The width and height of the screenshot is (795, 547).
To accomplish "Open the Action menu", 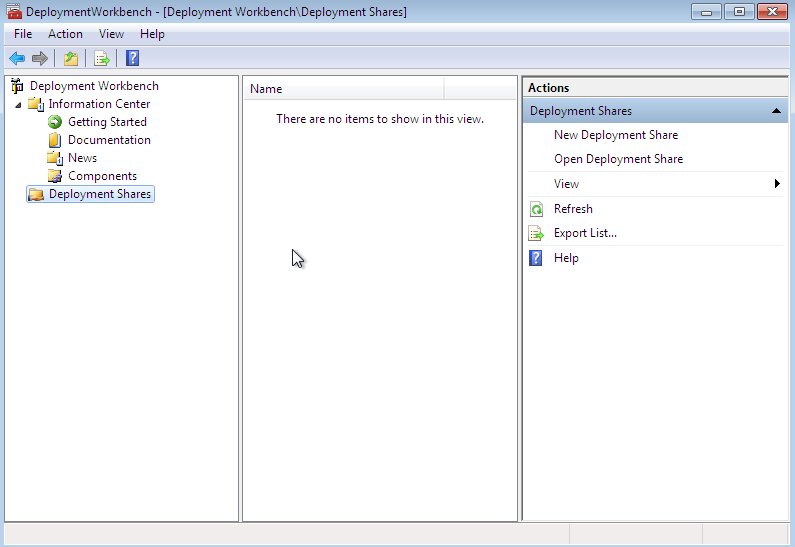I will point(66,34).
